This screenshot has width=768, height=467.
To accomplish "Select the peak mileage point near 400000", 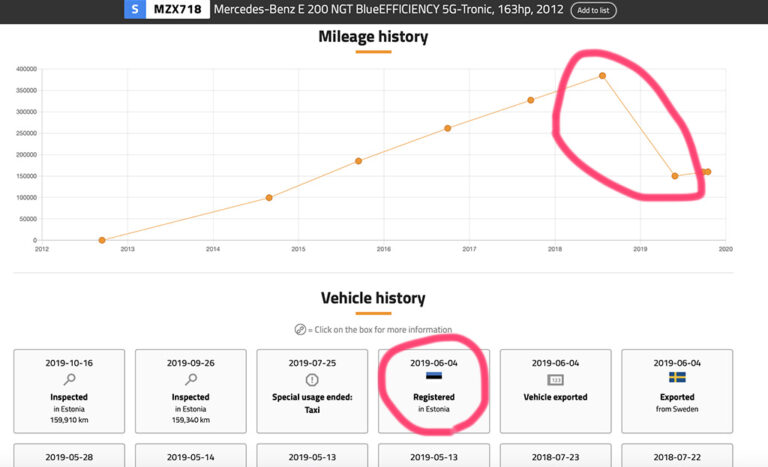I will 602,76.
